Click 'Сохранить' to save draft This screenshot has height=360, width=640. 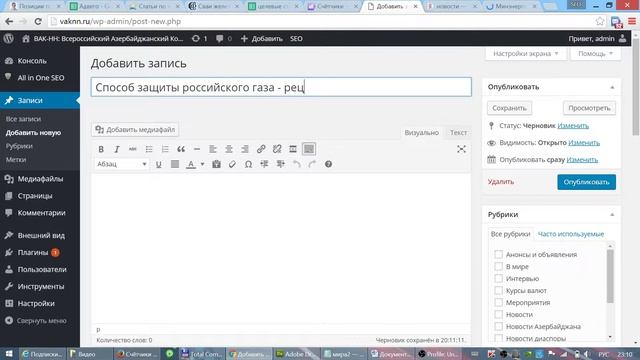pyautogui.click(x=509, y=108)
